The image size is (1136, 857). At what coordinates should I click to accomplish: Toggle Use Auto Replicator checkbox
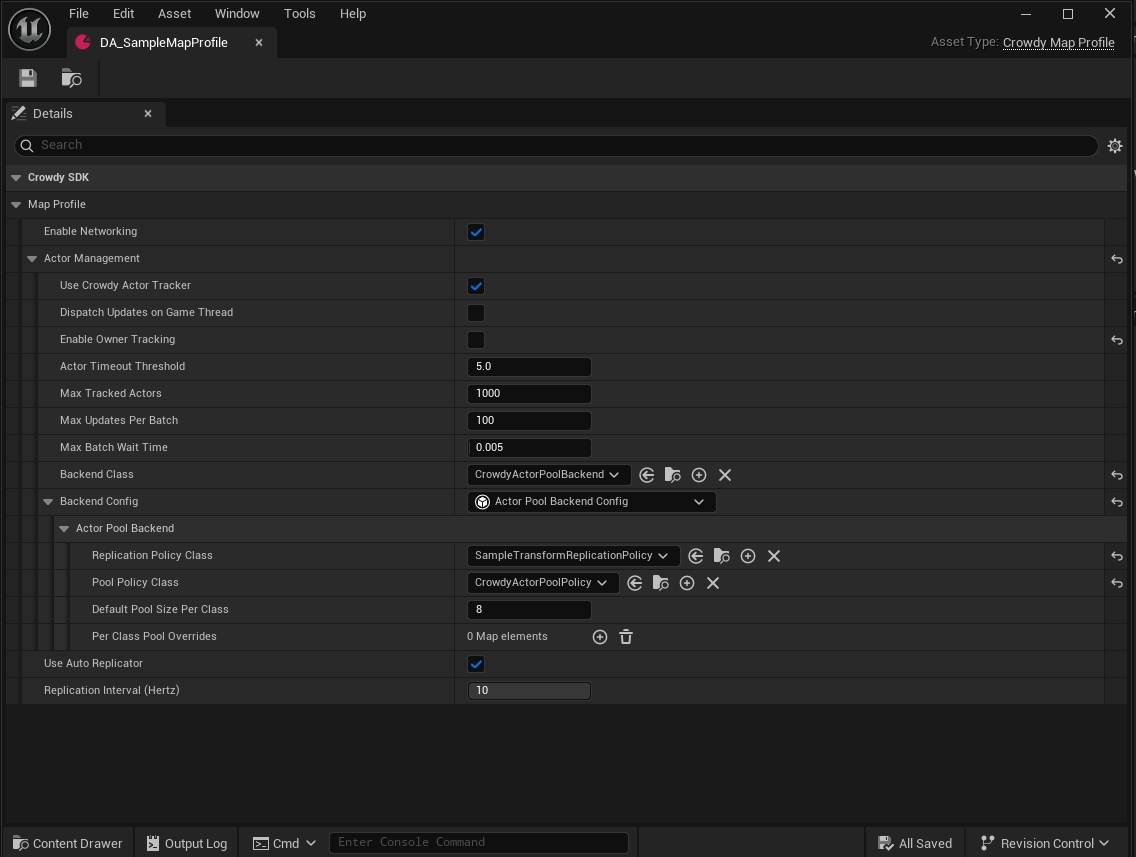coord(476,664)
